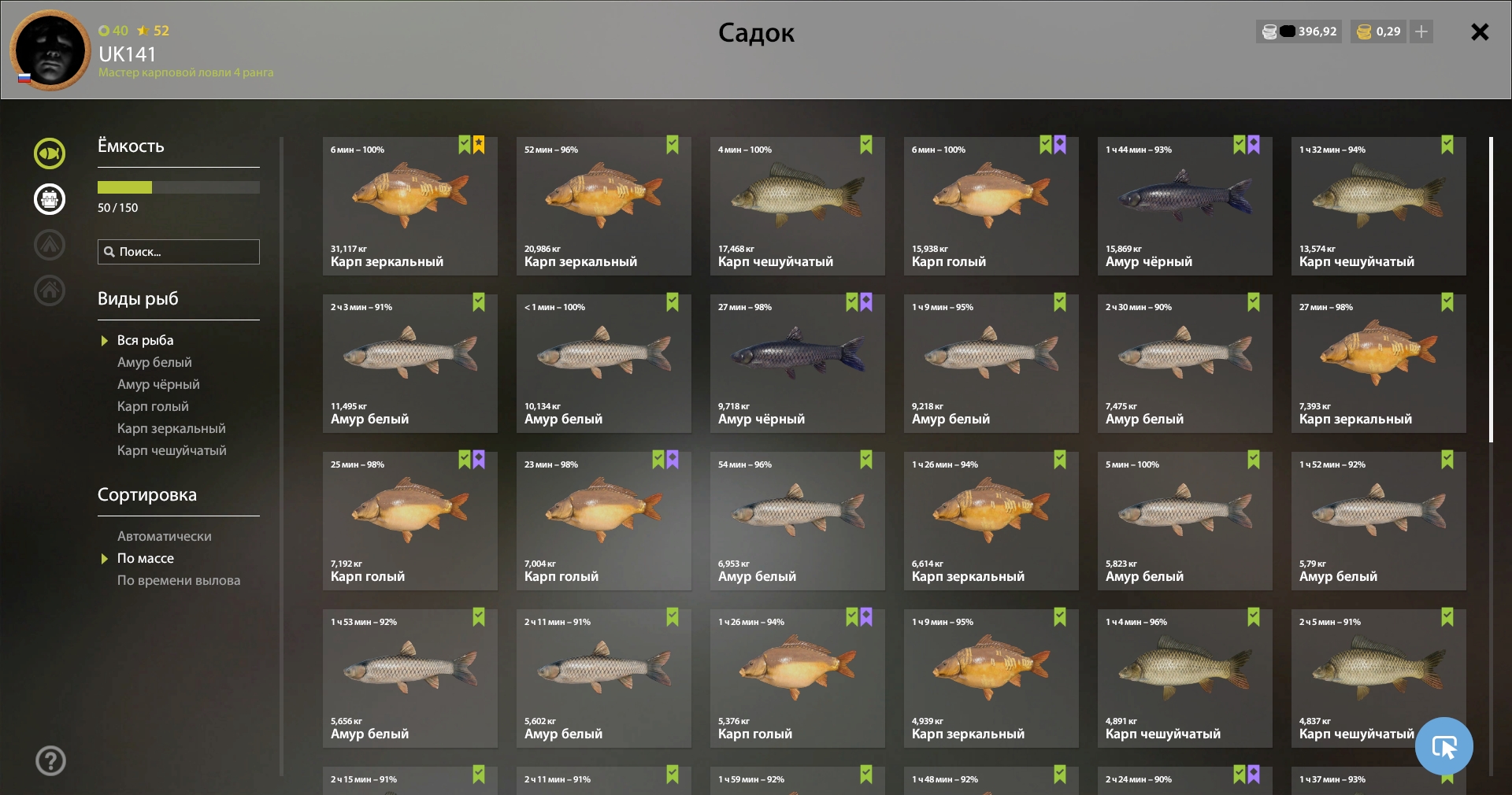
Task: Toggle green bookmark on 10,134 kg white amur
Action: click(x=673, y=302)
